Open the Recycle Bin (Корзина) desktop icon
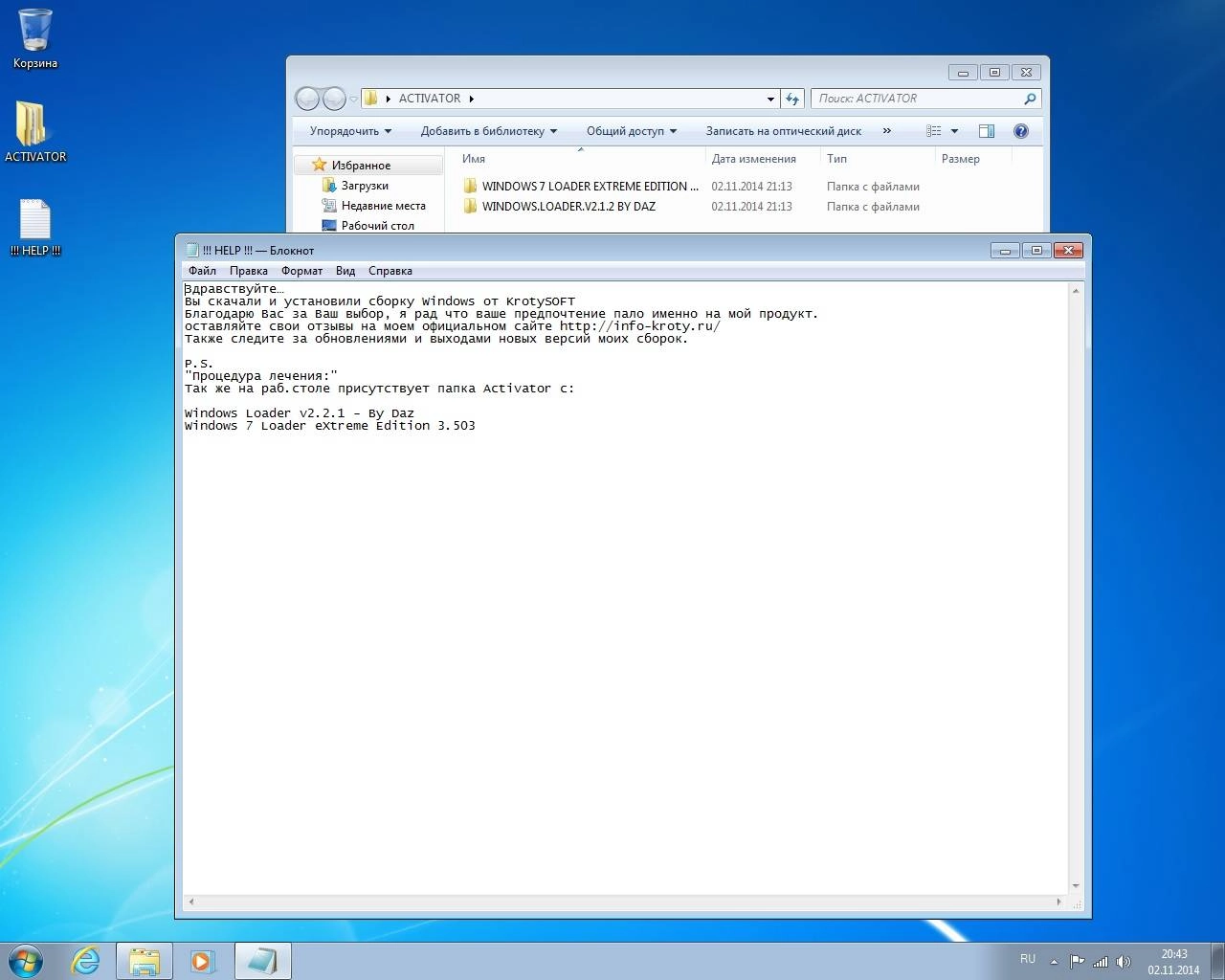1225x980 pixels. 35,38
